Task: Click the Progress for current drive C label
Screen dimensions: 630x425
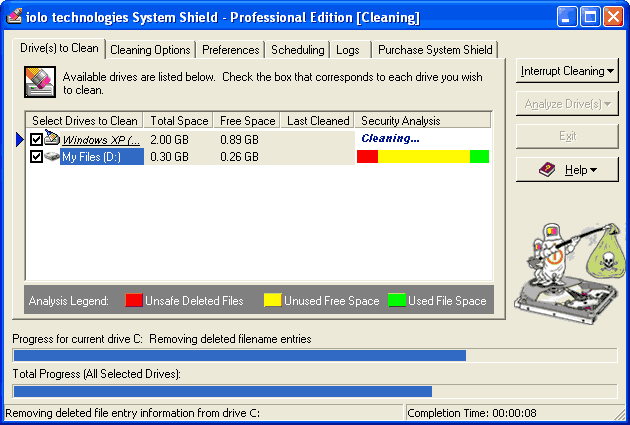Action: 162,339
